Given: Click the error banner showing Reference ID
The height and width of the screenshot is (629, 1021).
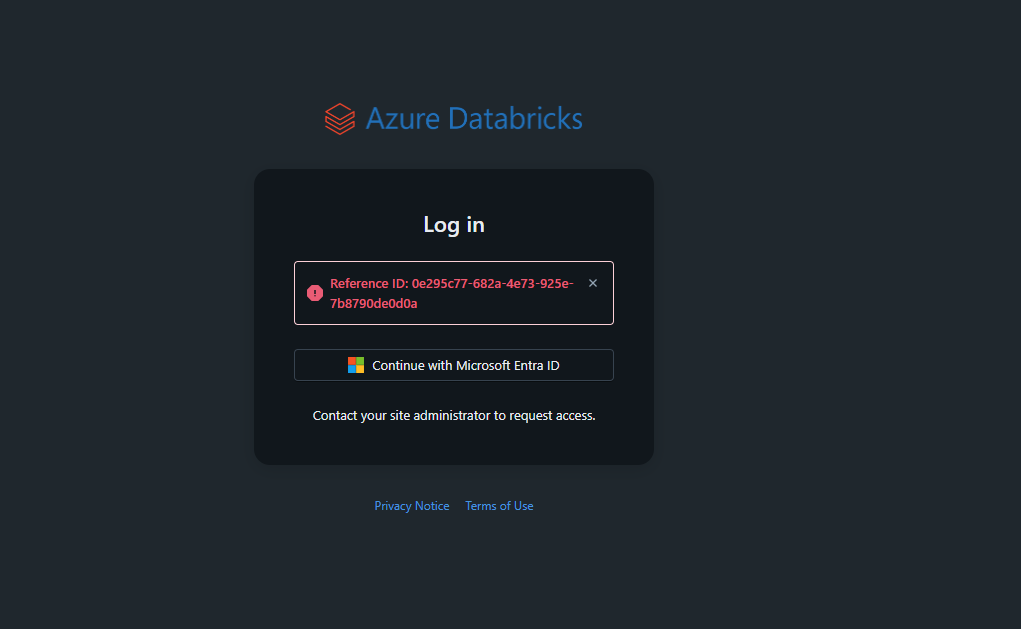Looking at the screenshot, I should coord(453,292).
